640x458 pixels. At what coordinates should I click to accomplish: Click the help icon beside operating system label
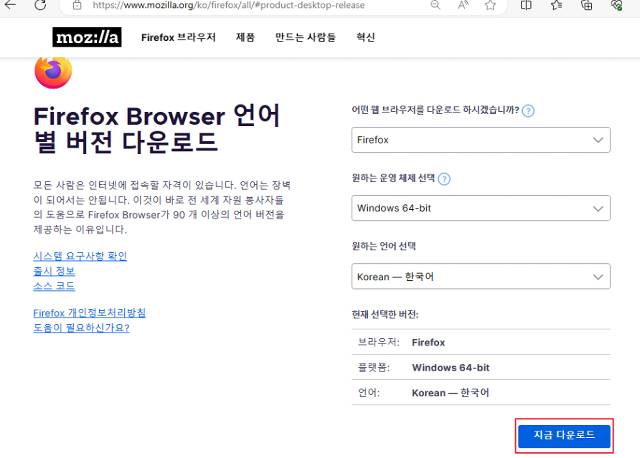(x=444, y=179)
